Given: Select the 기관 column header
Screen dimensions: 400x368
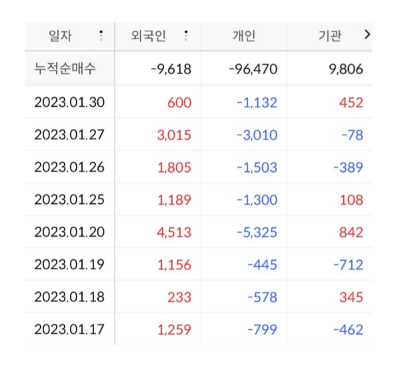Looking at the screenshot, I should coord(329,36).
